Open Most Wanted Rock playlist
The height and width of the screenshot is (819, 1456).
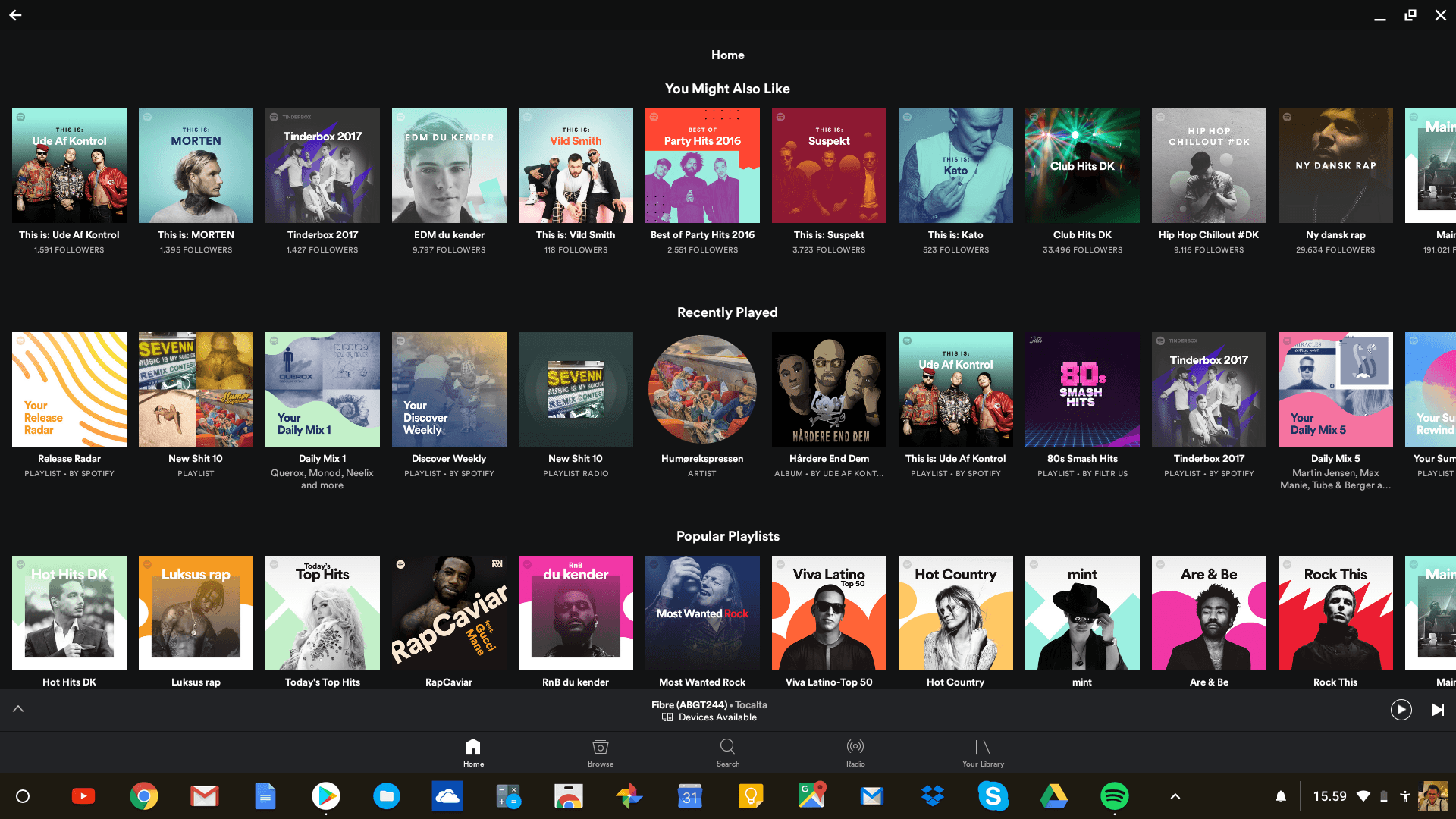click(x=702, y=613)
